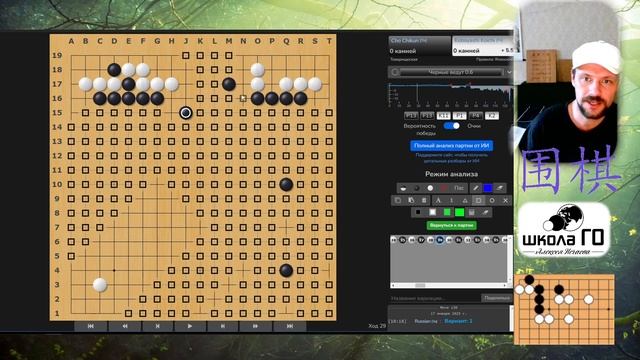
Task: Select the first black move in the tree strip
Action: [x=402, y=240]
